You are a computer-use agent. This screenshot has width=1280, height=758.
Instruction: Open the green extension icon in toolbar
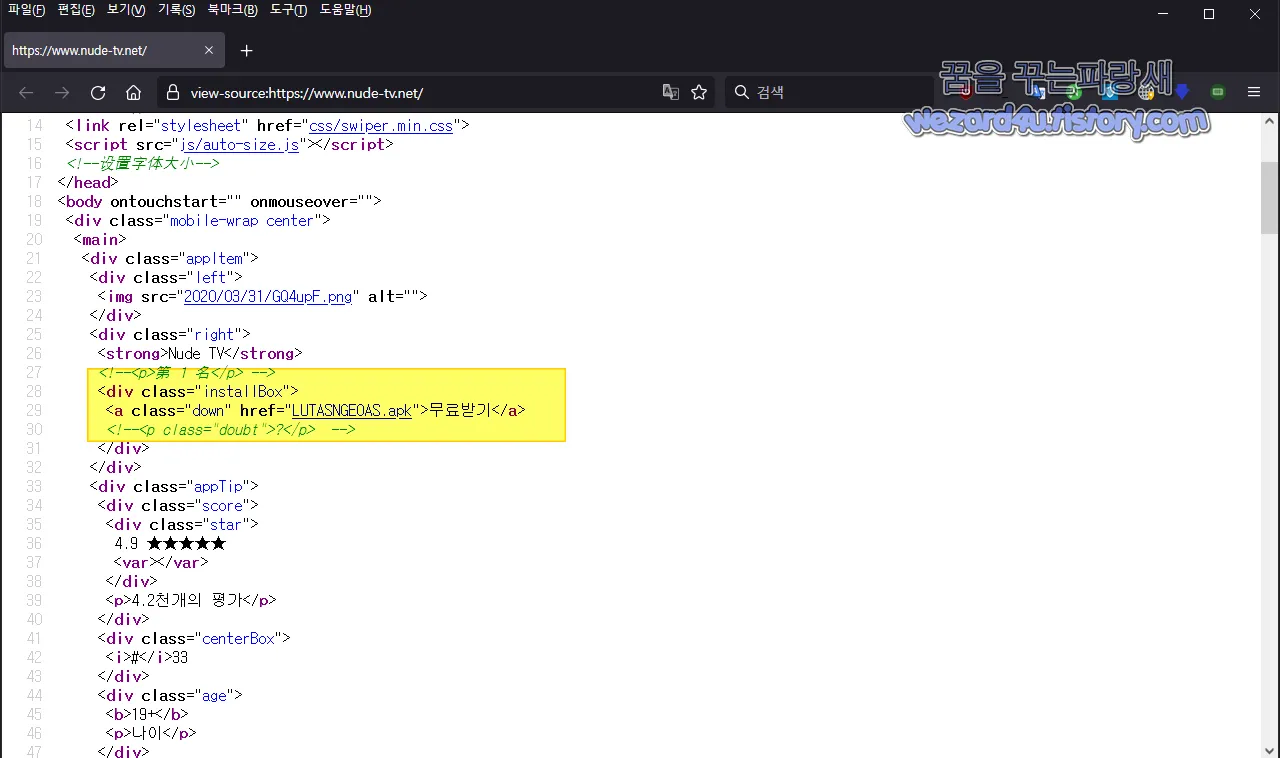click(x=1218, y=92)
